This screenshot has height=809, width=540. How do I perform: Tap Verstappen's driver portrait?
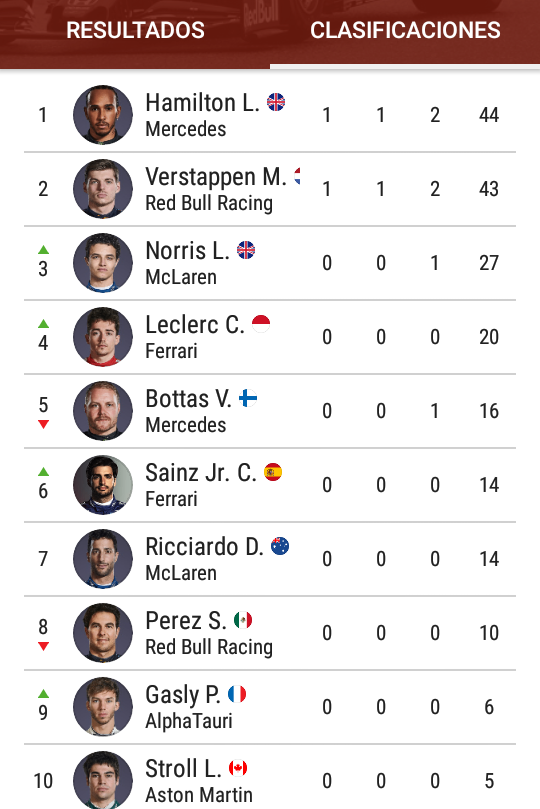click(x=103, y=188)
